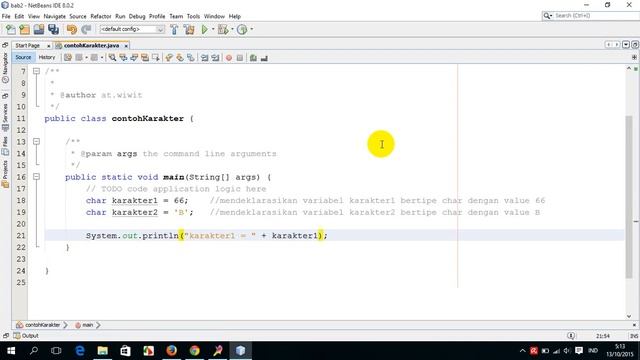This screenshot has height=360, width=640.
Task: Switch editor to History view
Action: [47, 58]
